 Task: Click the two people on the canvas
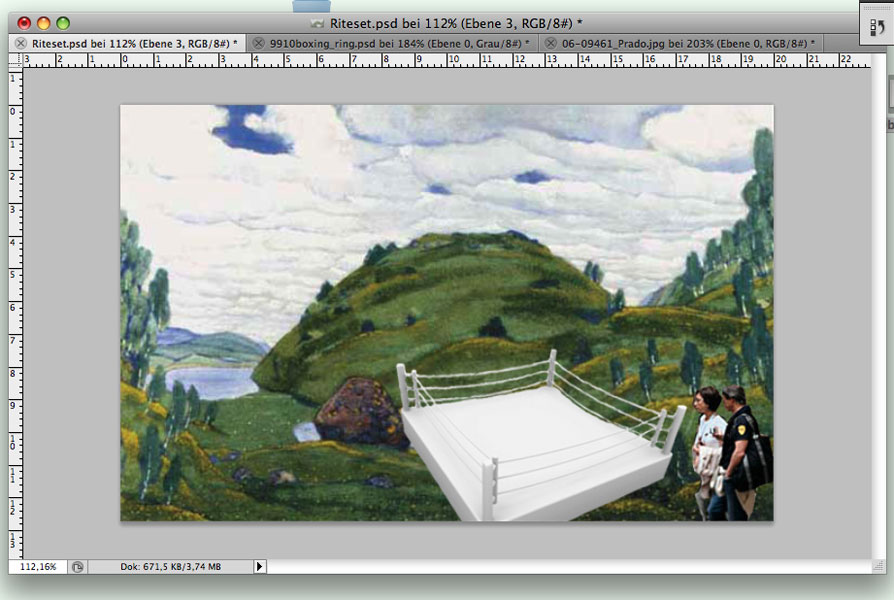[x=732, y=453]
